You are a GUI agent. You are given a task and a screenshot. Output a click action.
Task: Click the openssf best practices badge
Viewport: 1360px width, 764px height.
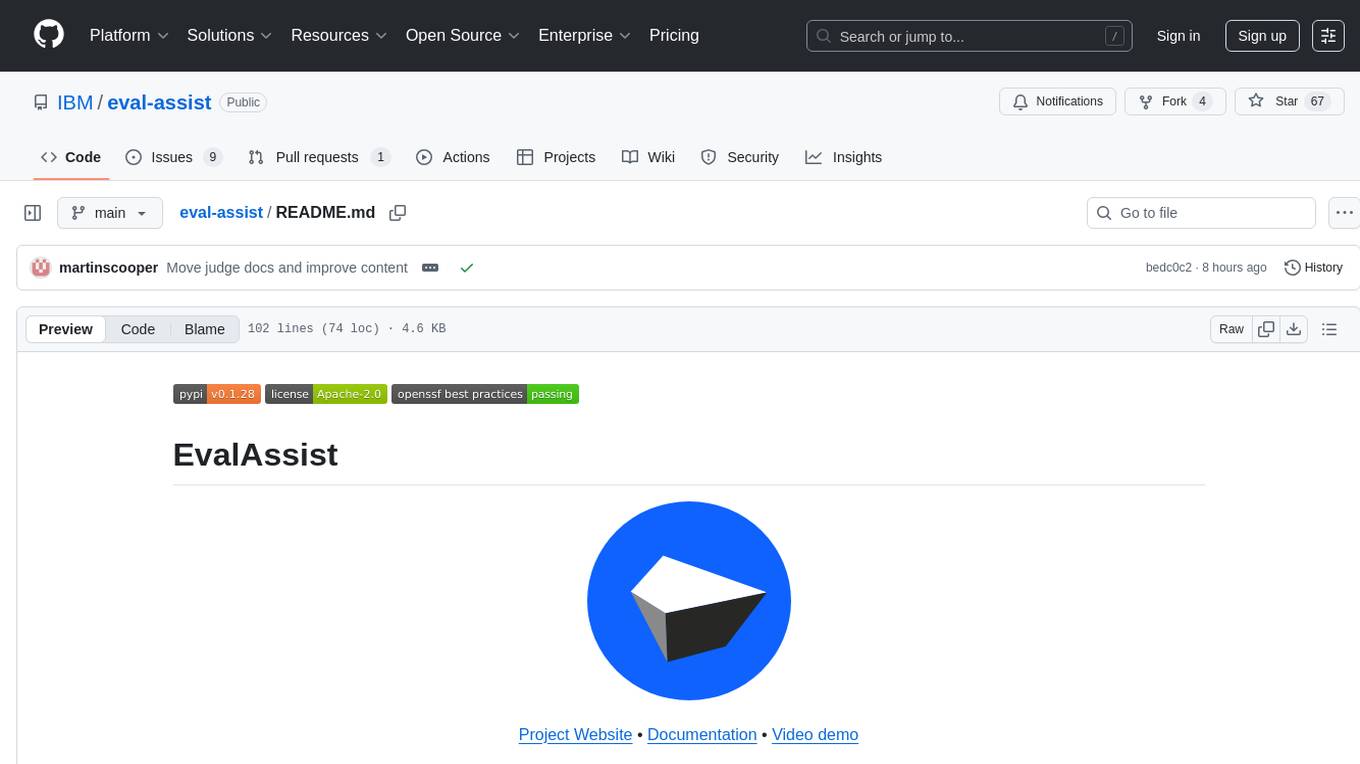click(485, 394)
